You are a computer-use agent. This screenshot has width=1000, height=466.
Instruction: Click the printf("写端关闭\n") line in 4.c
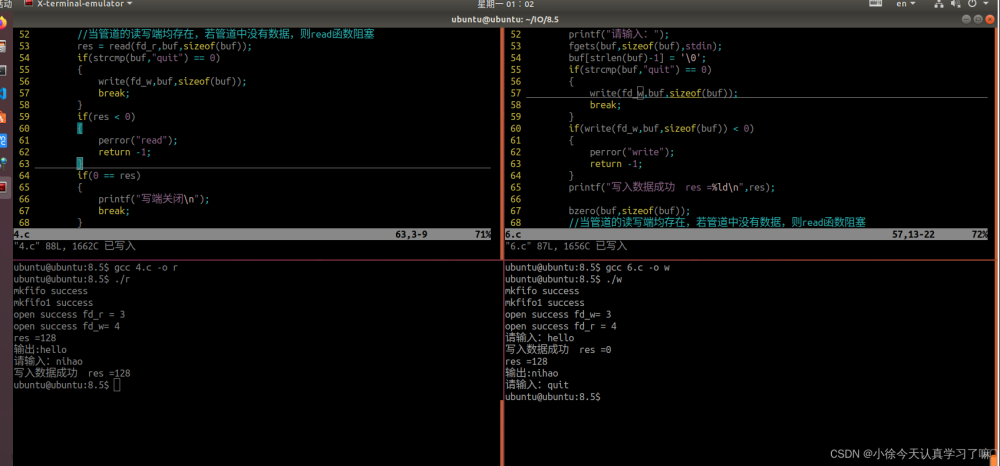pyautogui.click(x=154, y=199)
